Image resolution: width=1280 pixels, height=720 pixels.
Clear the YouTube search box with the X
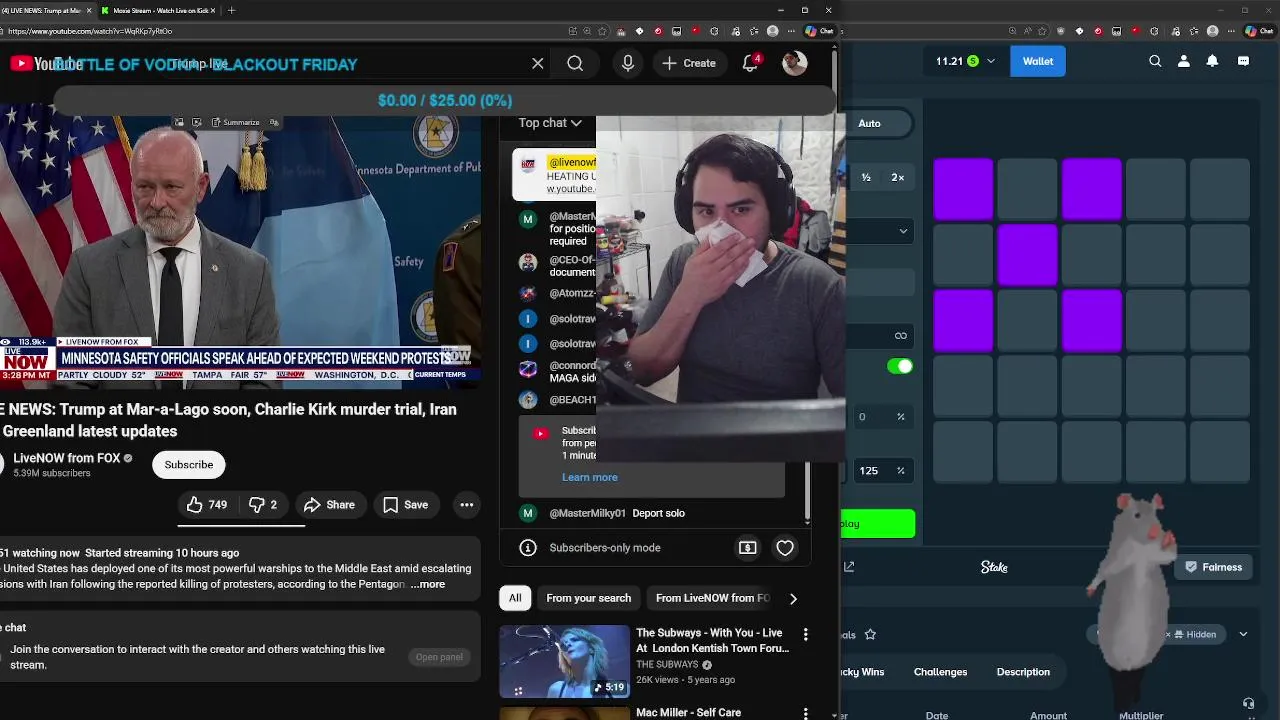click(538, 64)
